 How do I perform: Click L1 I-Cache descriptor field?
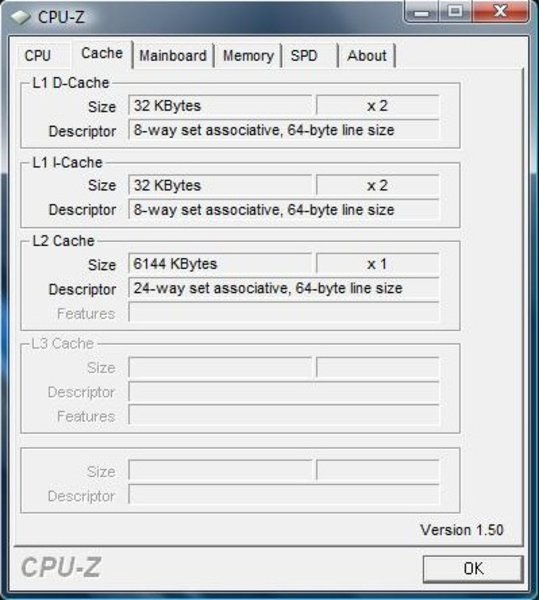pos(283,210)
